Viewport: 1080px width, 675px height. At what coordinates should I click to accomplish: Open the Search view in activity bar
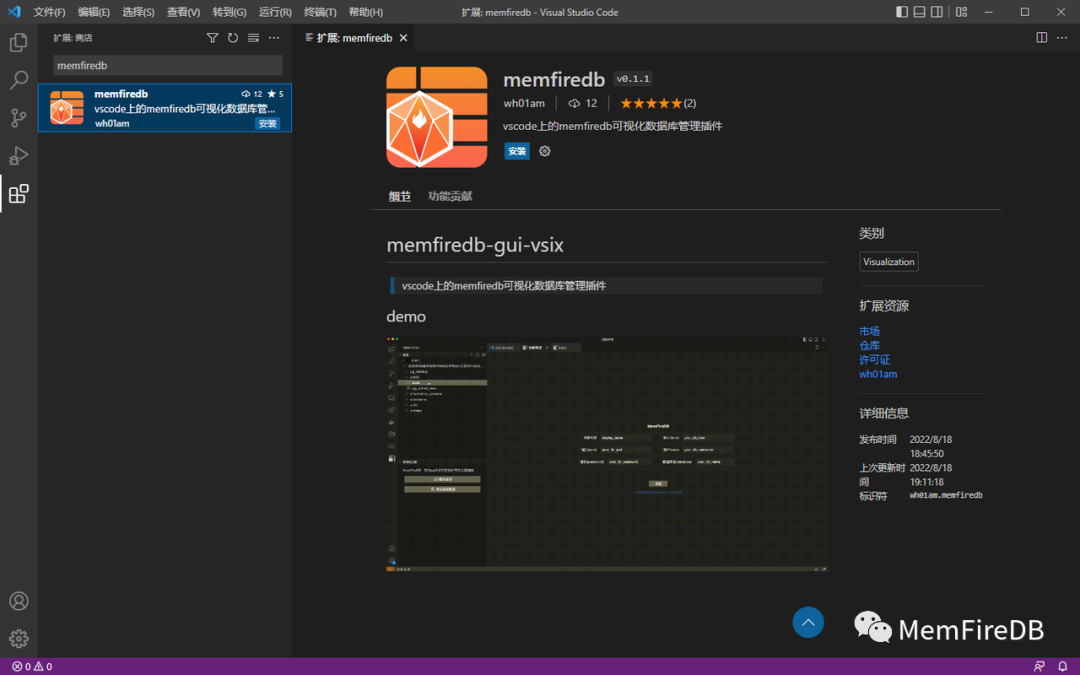[18, 80]
